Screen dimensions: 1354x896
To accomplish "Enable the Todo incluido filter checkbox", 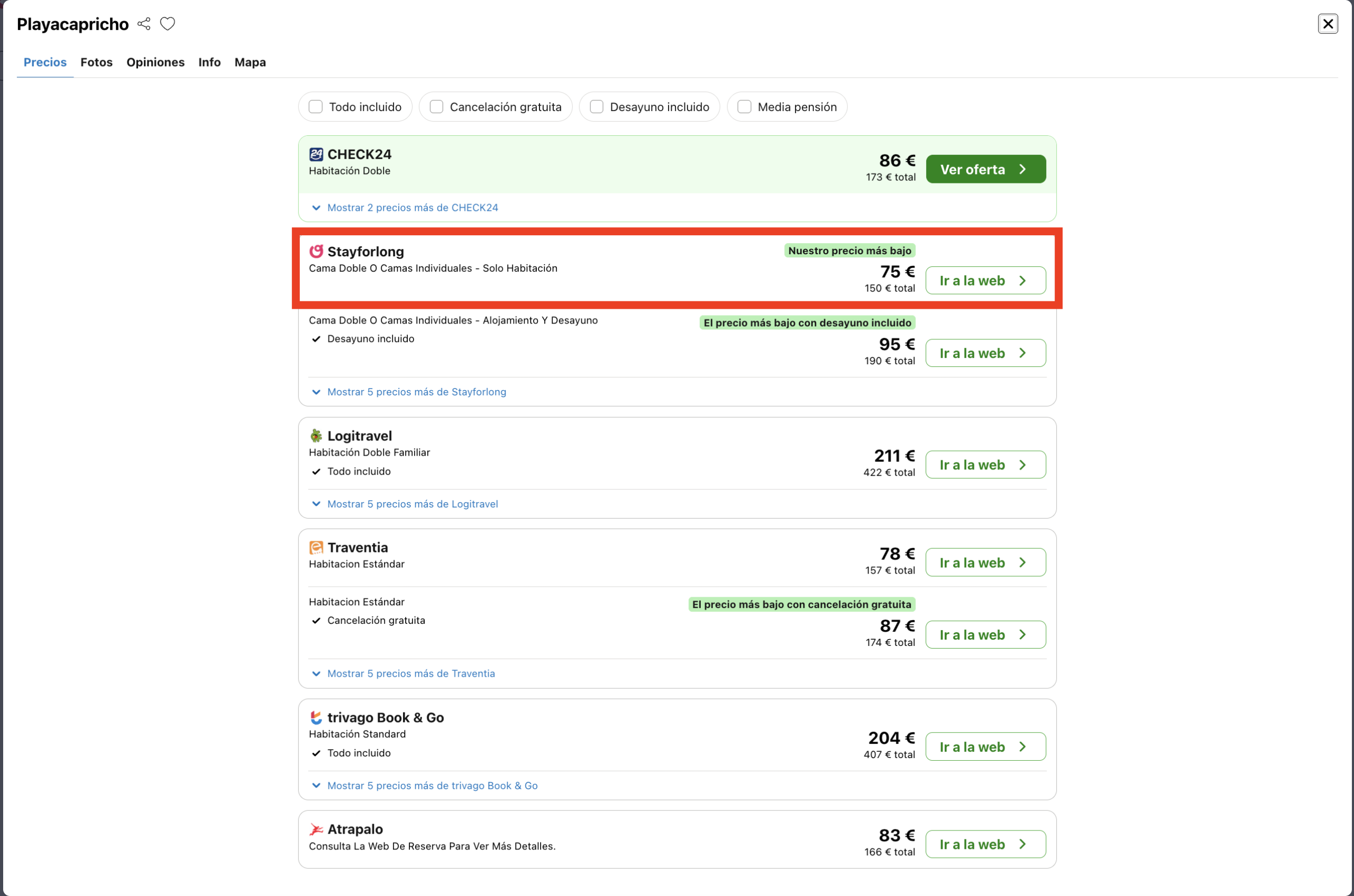I will pyautogui.click(x=316, y=107).
